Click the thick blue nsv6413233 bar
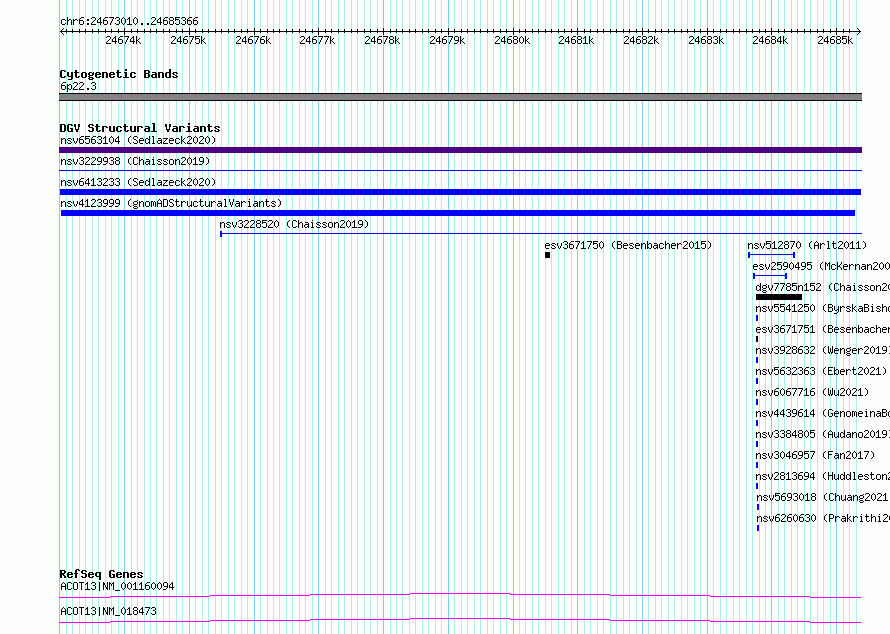The height and width of the screenshot is (634, 890). click(x=460, y=192)
